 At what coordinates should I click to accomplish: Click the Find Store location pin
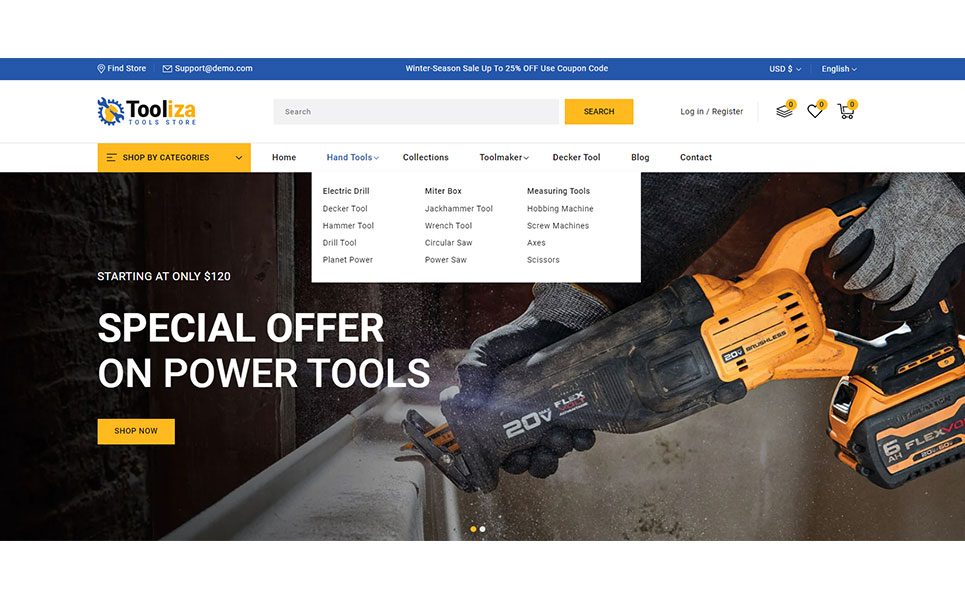[x=101, y=69]
